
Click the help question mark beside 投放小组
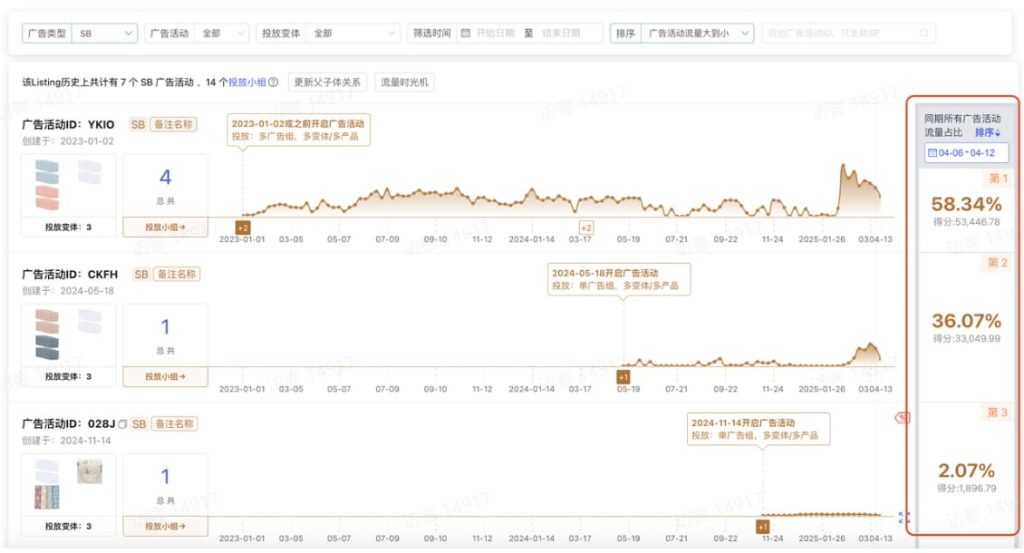click(273, 82)
